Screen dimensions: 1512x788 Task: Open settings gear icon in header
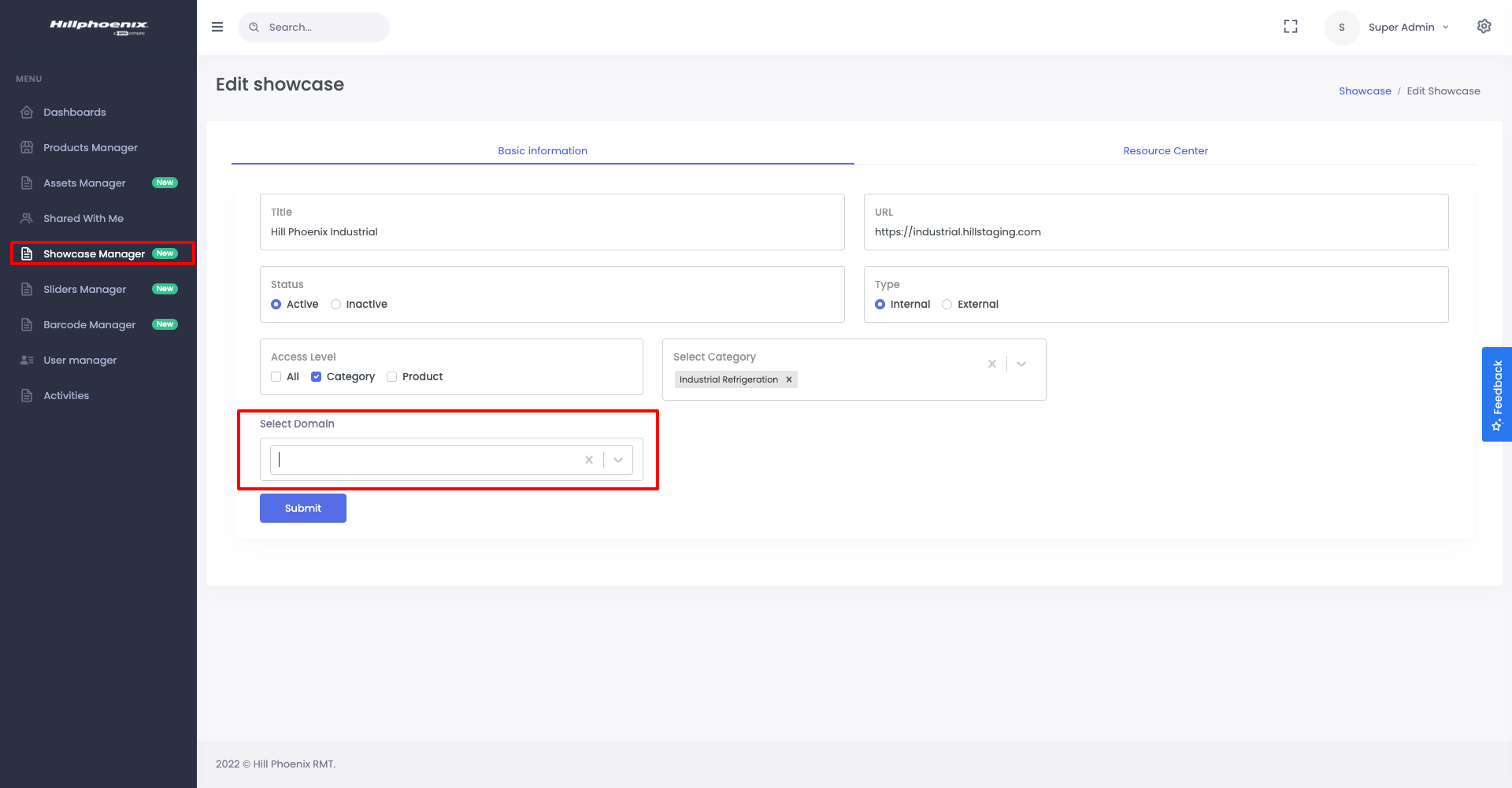[x=1484, y=27]
